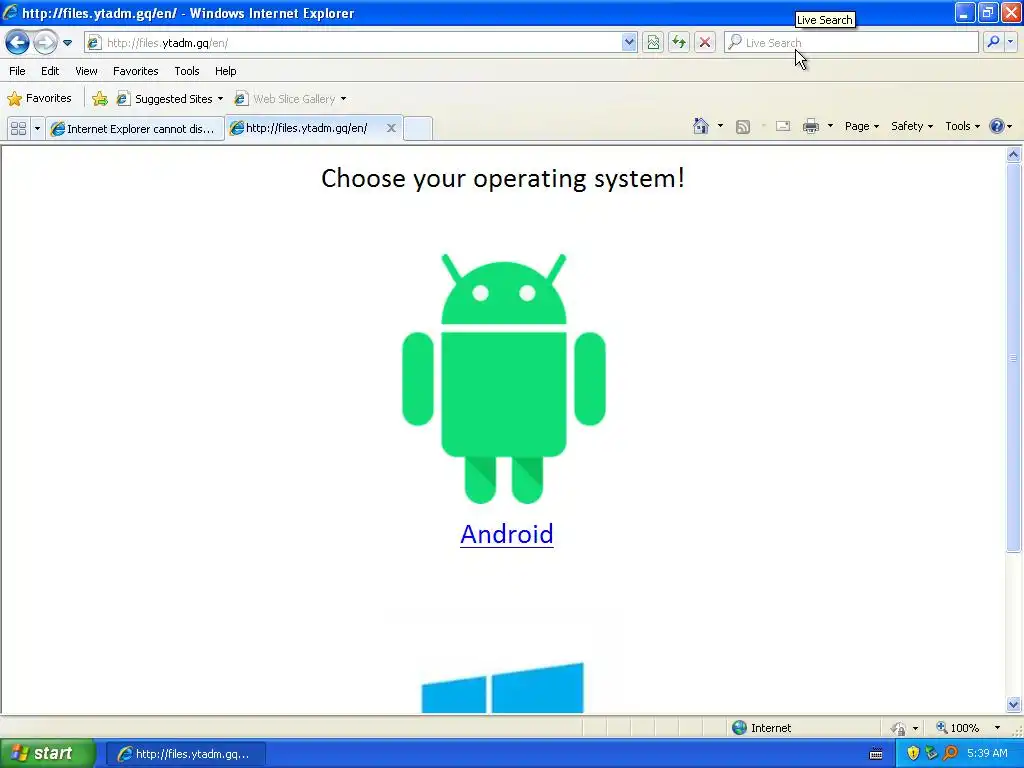This screenshot has height=768, width=1024.
Task: Click the Favorites star button
Action: (39, 99)
